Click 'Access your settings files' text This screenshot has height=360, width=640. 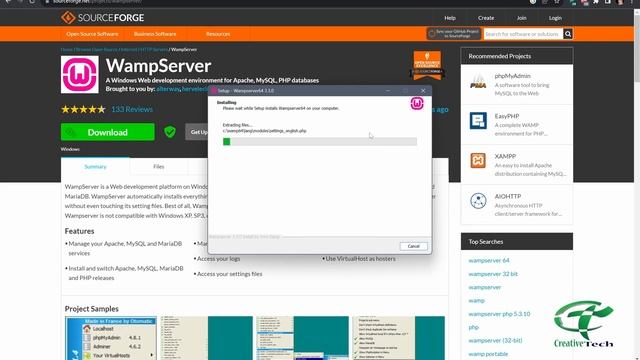[x=229, y=274]
